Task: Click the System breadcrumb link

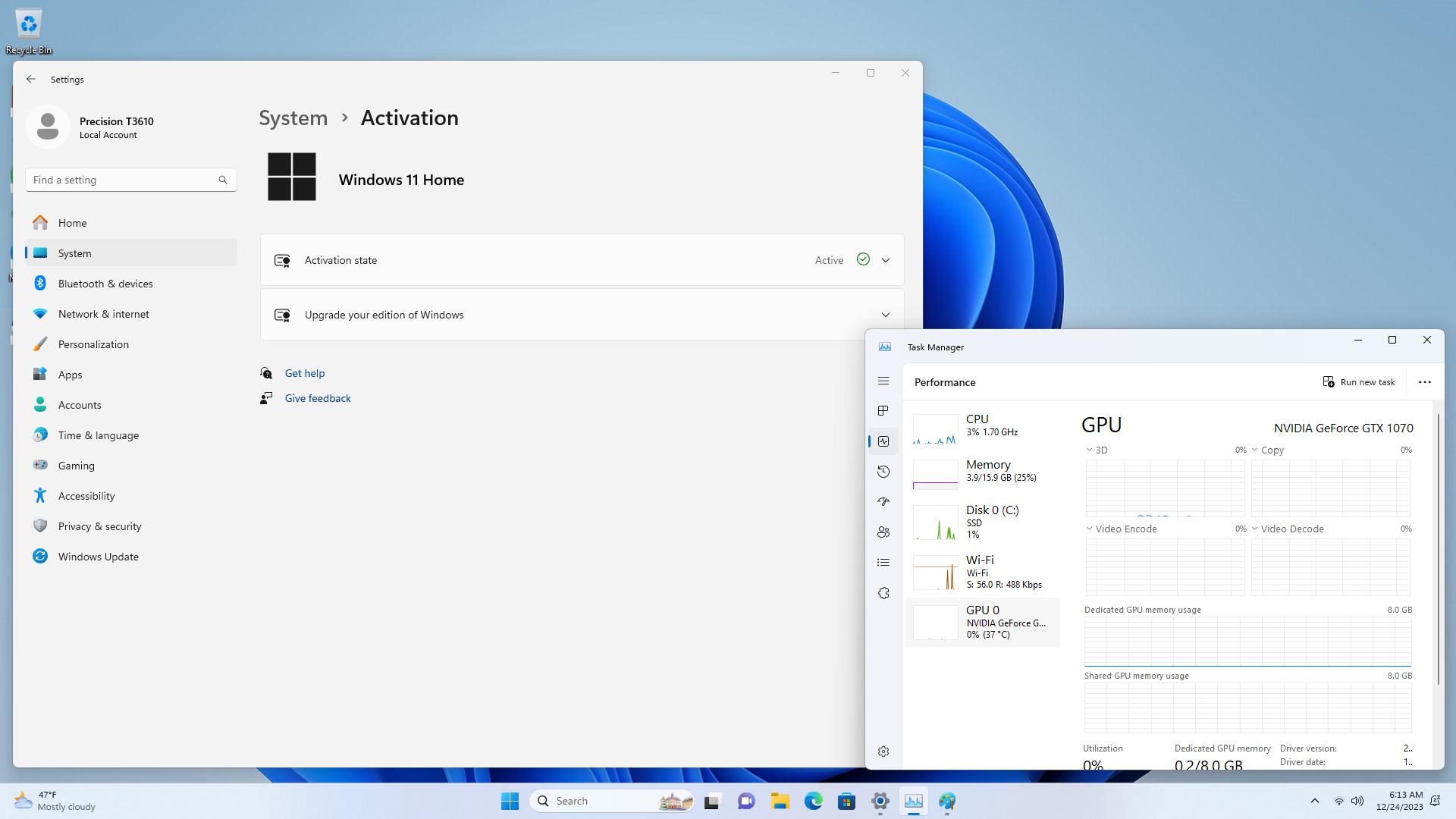Action: pos(293,118)
